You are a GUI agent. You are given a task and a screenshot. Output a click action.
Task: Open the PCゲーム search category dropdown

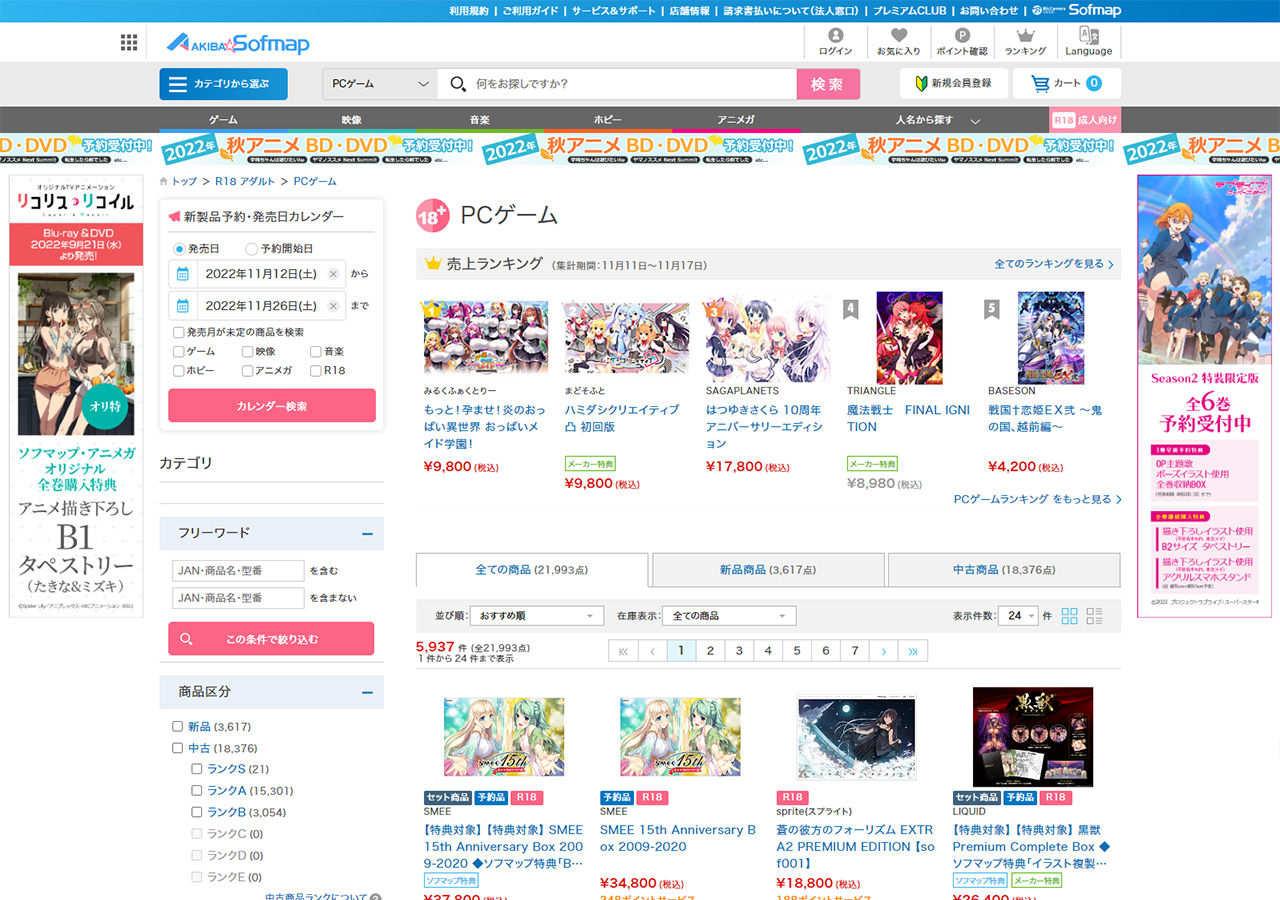point(379,84)
